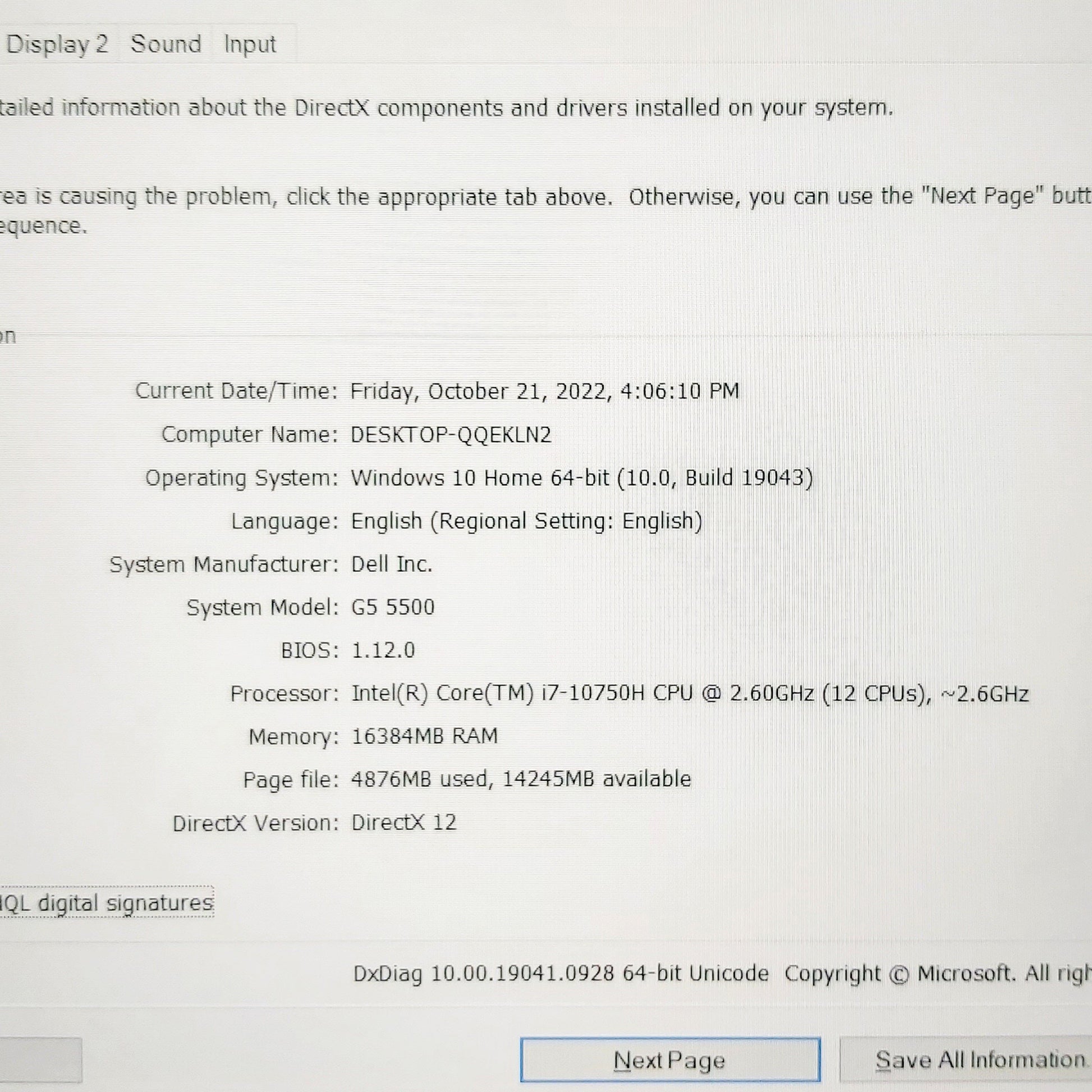Select the Input tab

click(250, 44)
